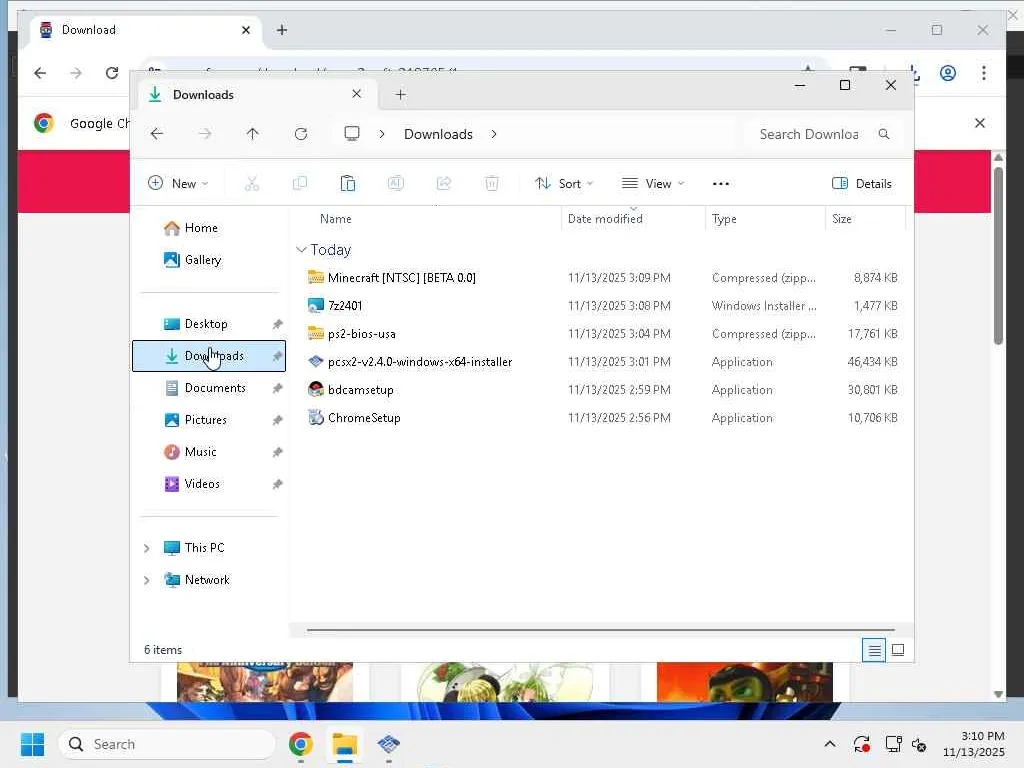Open a new Chrome tab
Image resolution: width=1024 pixels, height=768 pixels.
[x=281, y=30]
